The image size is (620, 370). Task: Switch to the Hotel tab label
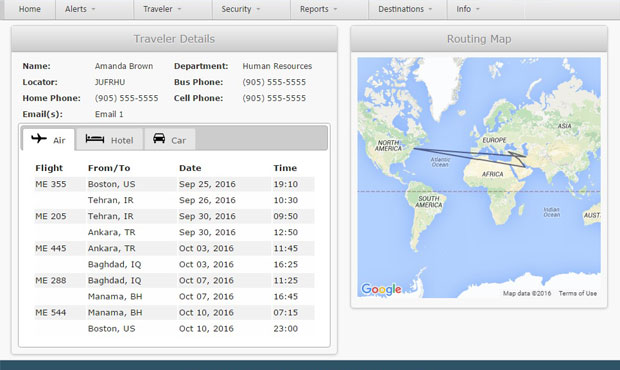click(122, 140)
